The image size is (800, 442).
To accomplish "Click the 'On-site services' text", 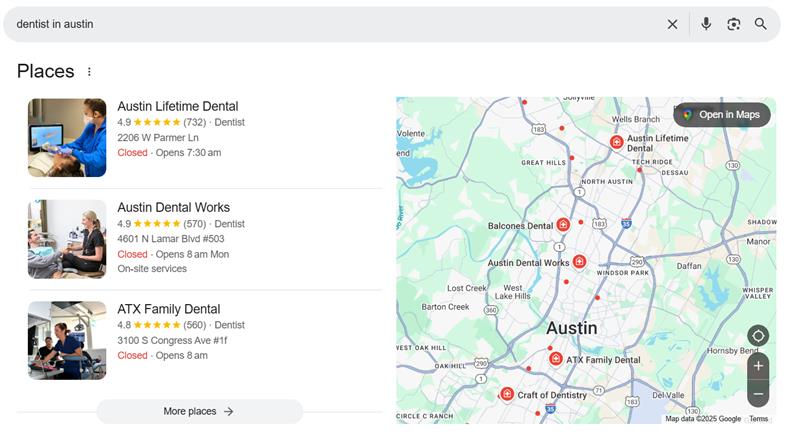I will click(152, 268).
